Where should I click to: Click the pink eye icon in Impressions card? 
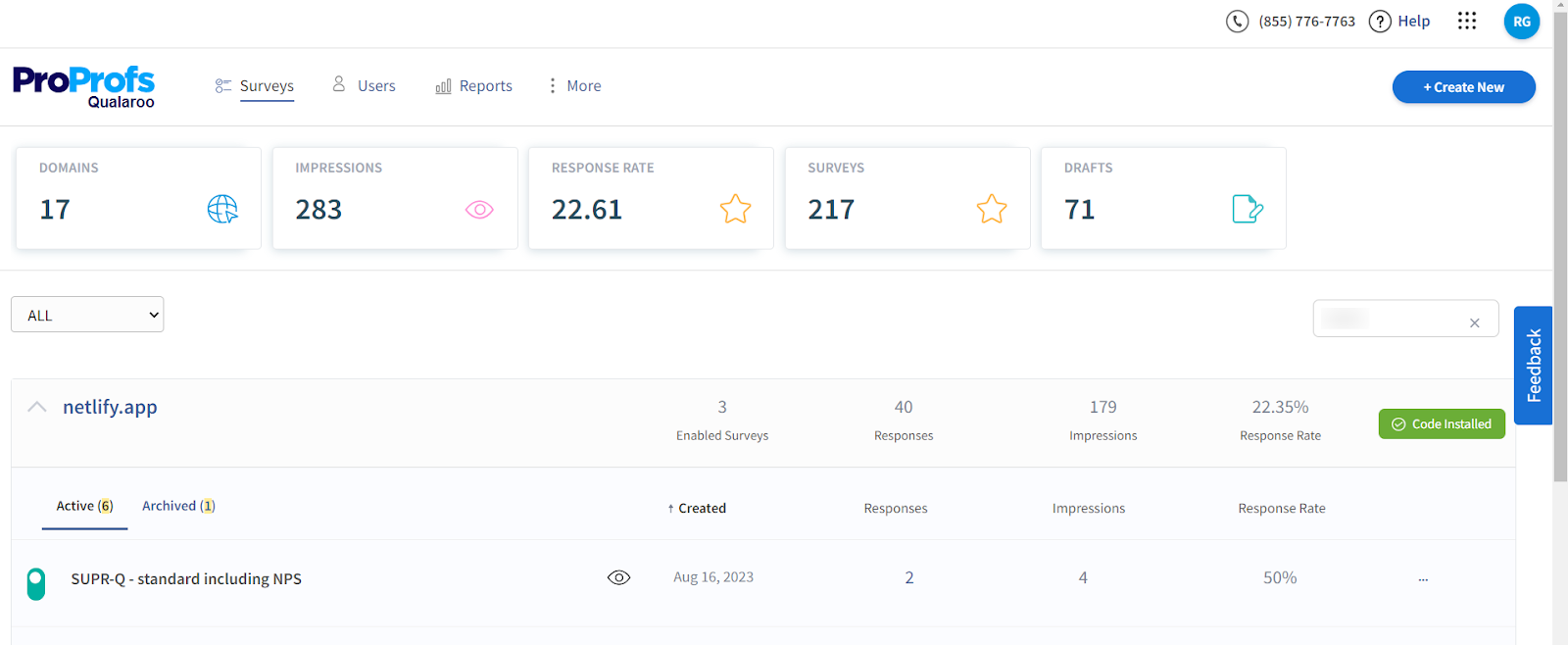pos(479,210)
